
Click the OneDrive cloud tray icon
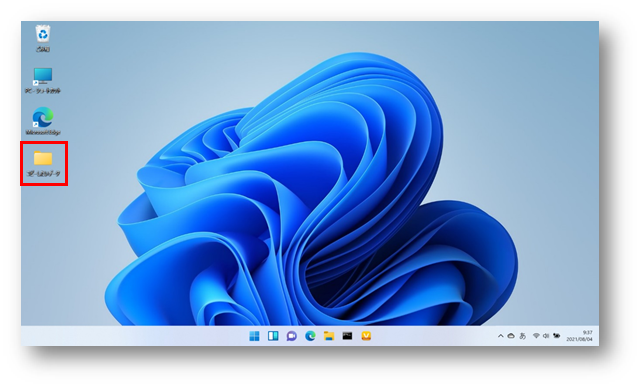click(511, 336)
